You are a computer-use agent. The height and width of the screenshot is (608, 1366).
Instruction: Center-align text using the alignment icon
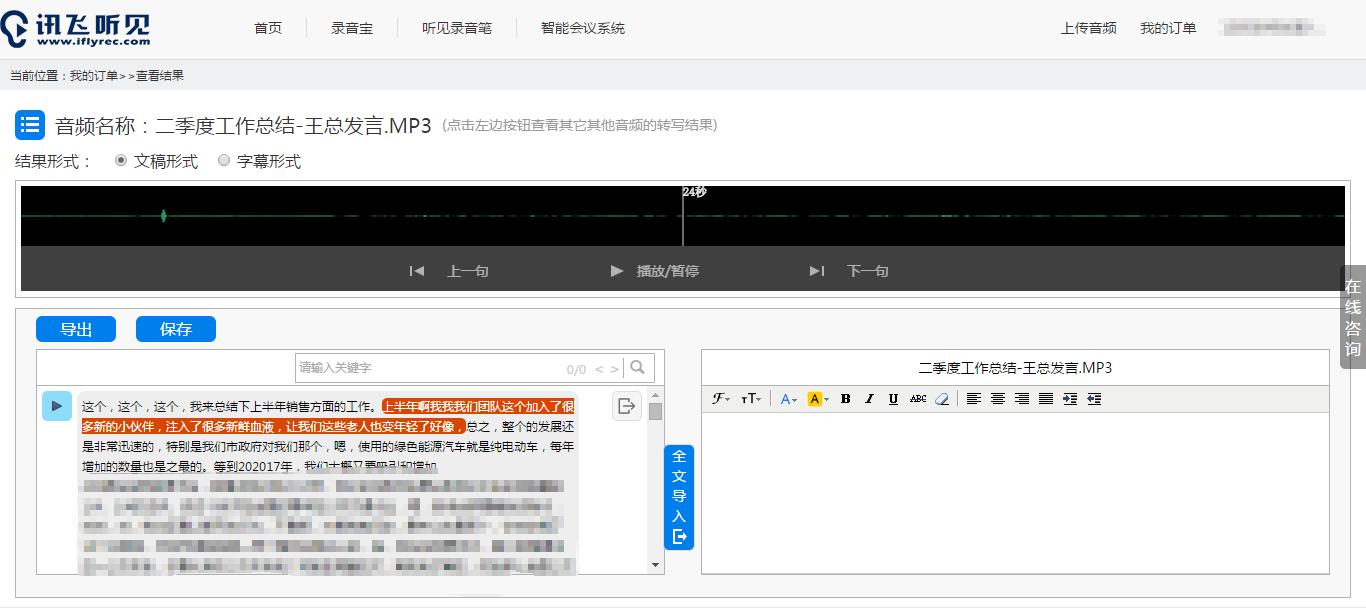(997, 398)
